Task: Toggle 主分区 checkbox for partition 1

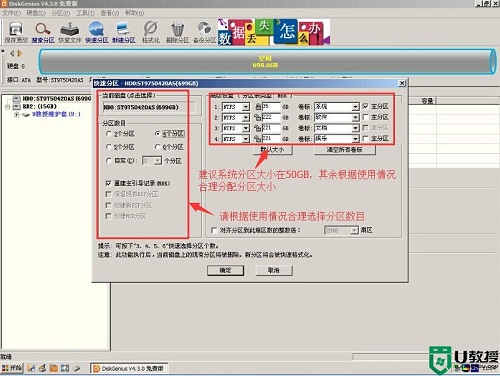Action: pos(366,106)
